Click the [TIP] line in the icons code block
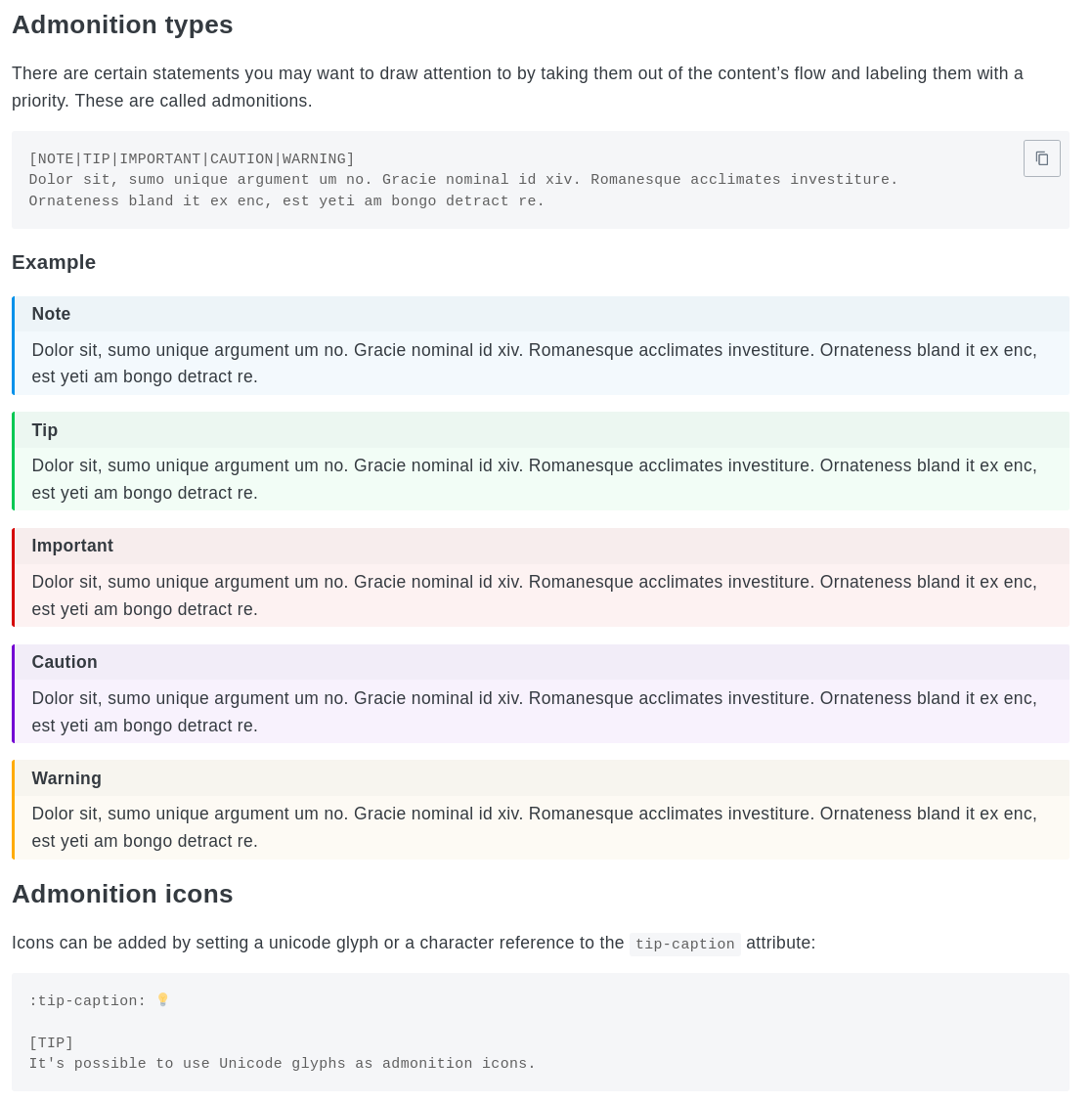 tap(52, 1042)
